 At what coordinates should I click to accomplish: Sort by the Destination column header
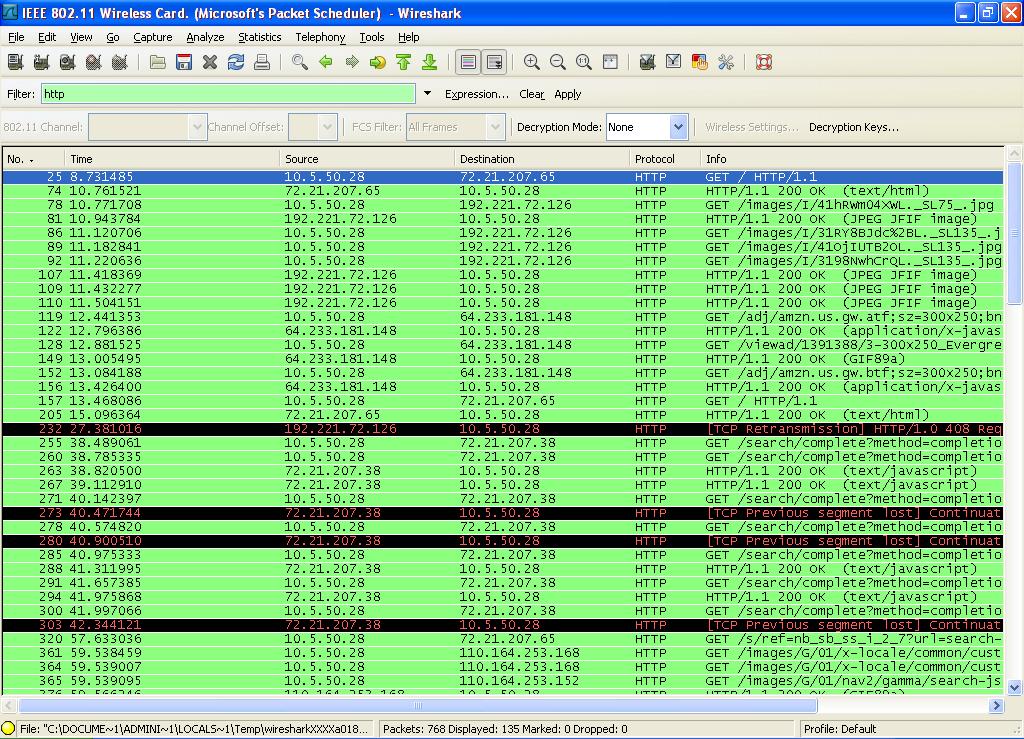click(541, 159)
